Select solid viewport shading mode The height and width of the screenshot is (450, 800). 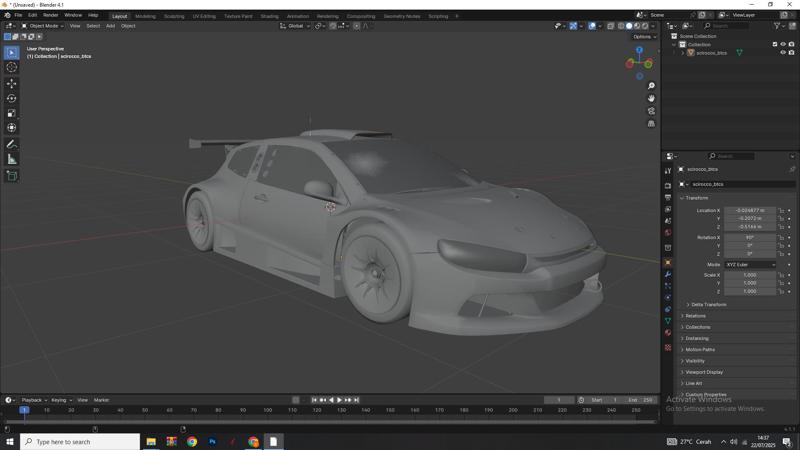[x=629, y=26]
